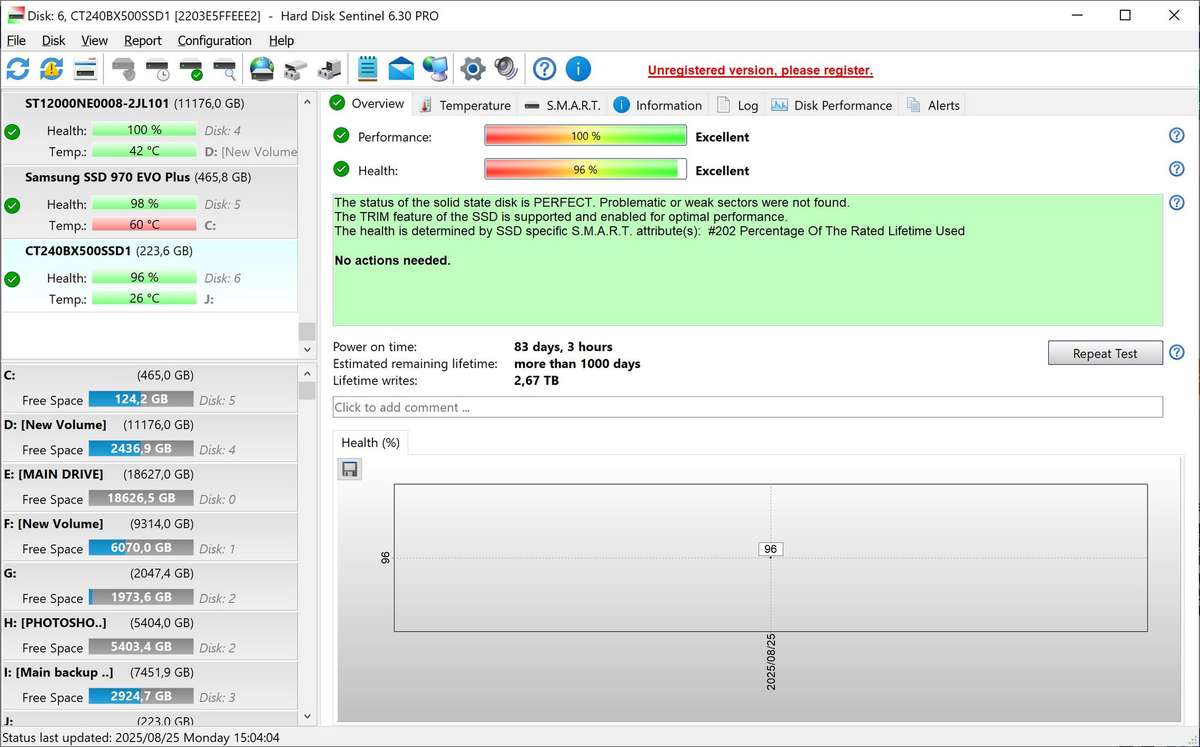
Task: Click the help icon beside Repeat Test
Action: coord(1177,353)
